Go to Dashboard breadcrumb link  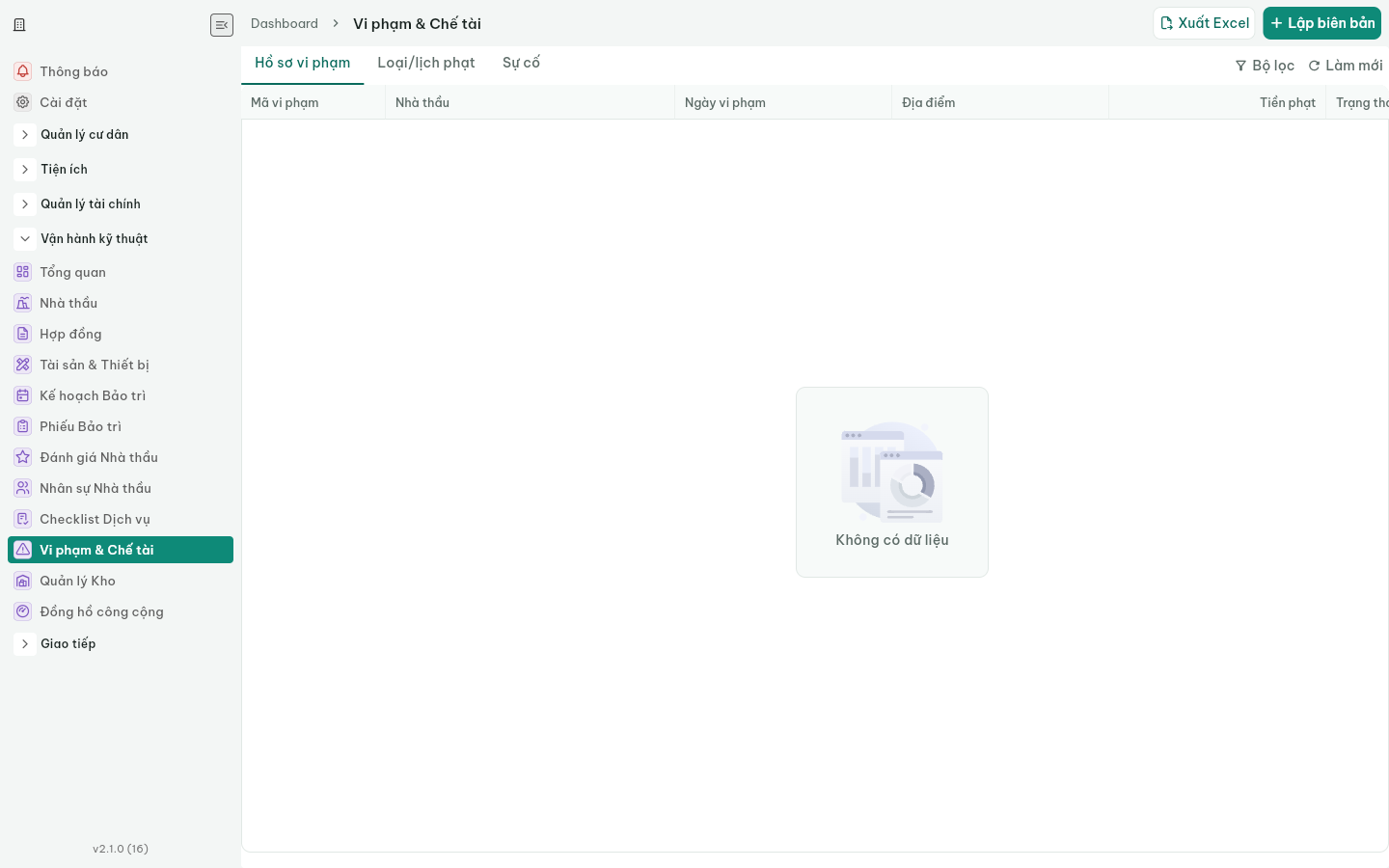(x=285, y=23)
